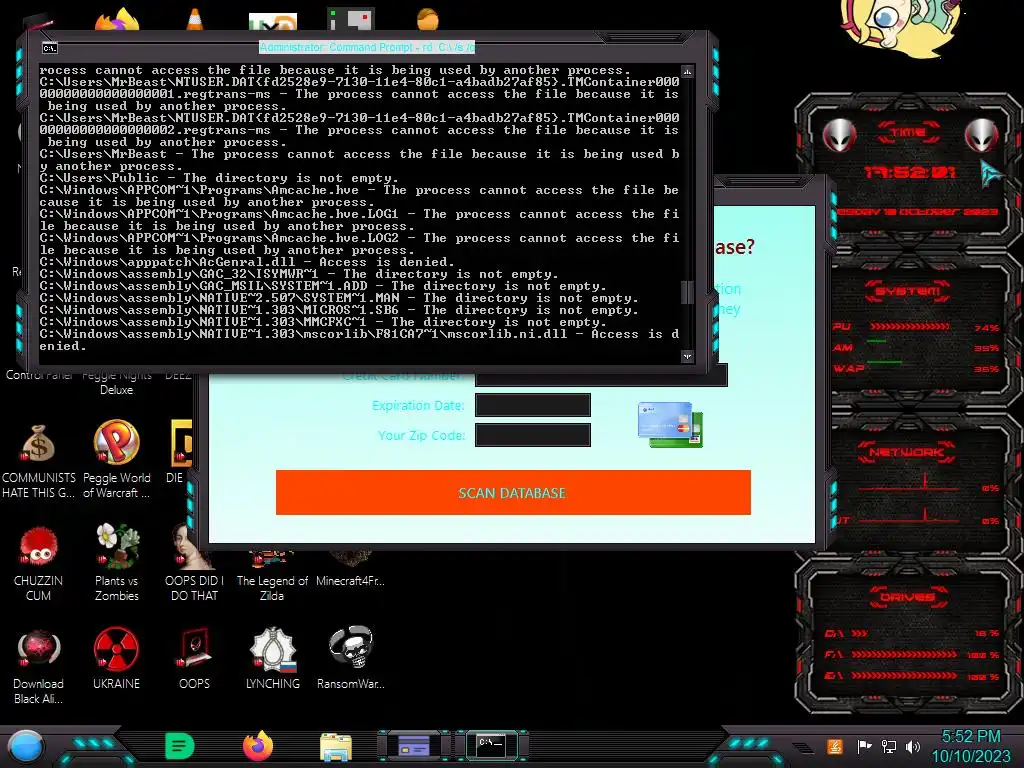Click the TIME widget clock display
1024x768 pixels.
pos(909,172)
